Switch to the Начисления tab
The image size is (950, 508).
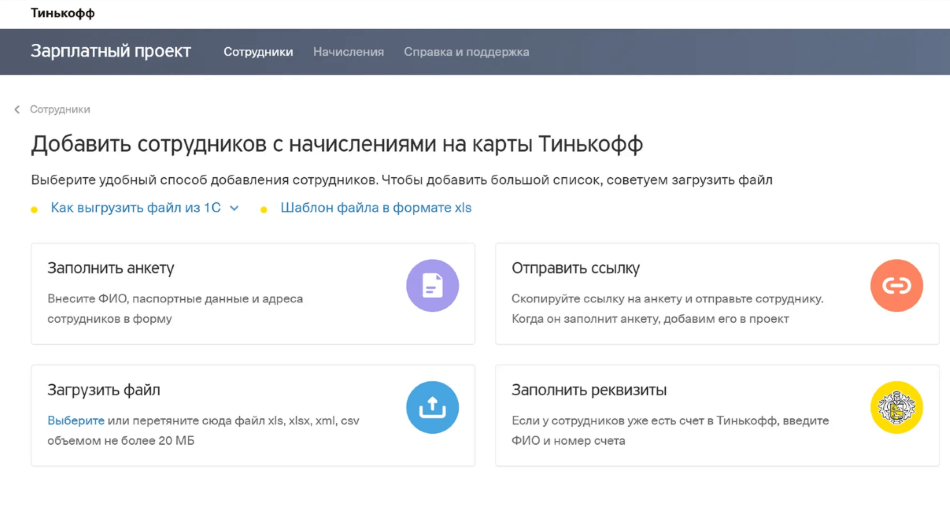pyautogui.click(x=348, y=52)
